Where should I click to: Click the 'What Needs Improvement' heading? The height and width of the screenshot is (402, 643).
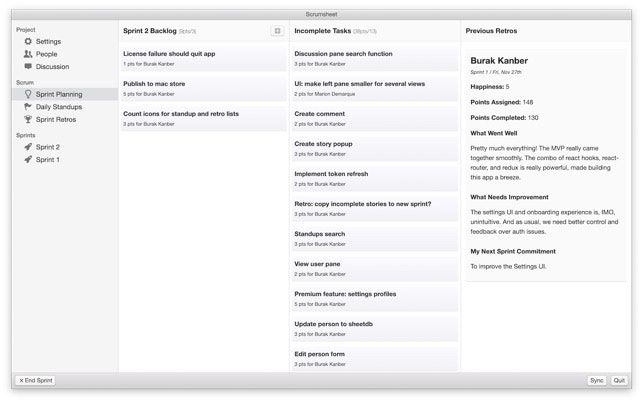click(x=509, y=197)
